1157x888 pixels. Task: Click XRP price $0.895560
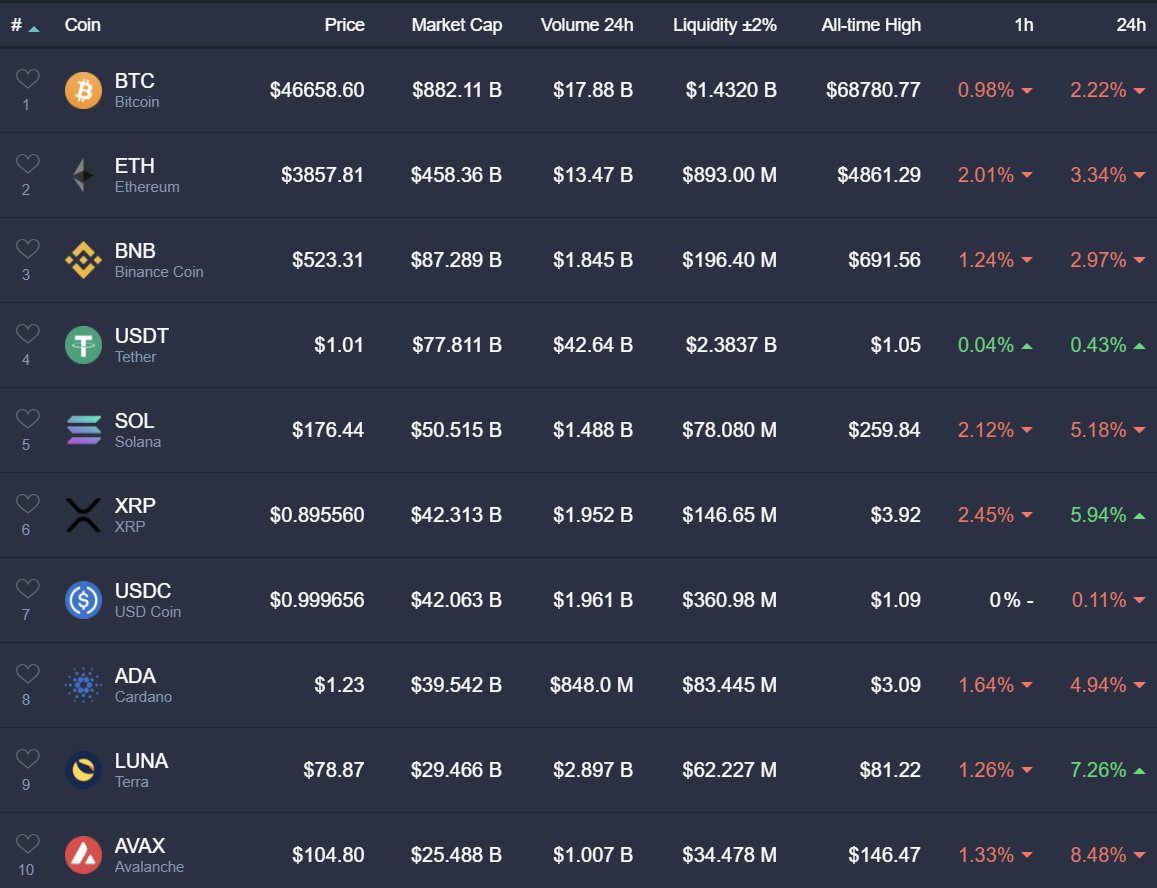[x=317, y=514]
